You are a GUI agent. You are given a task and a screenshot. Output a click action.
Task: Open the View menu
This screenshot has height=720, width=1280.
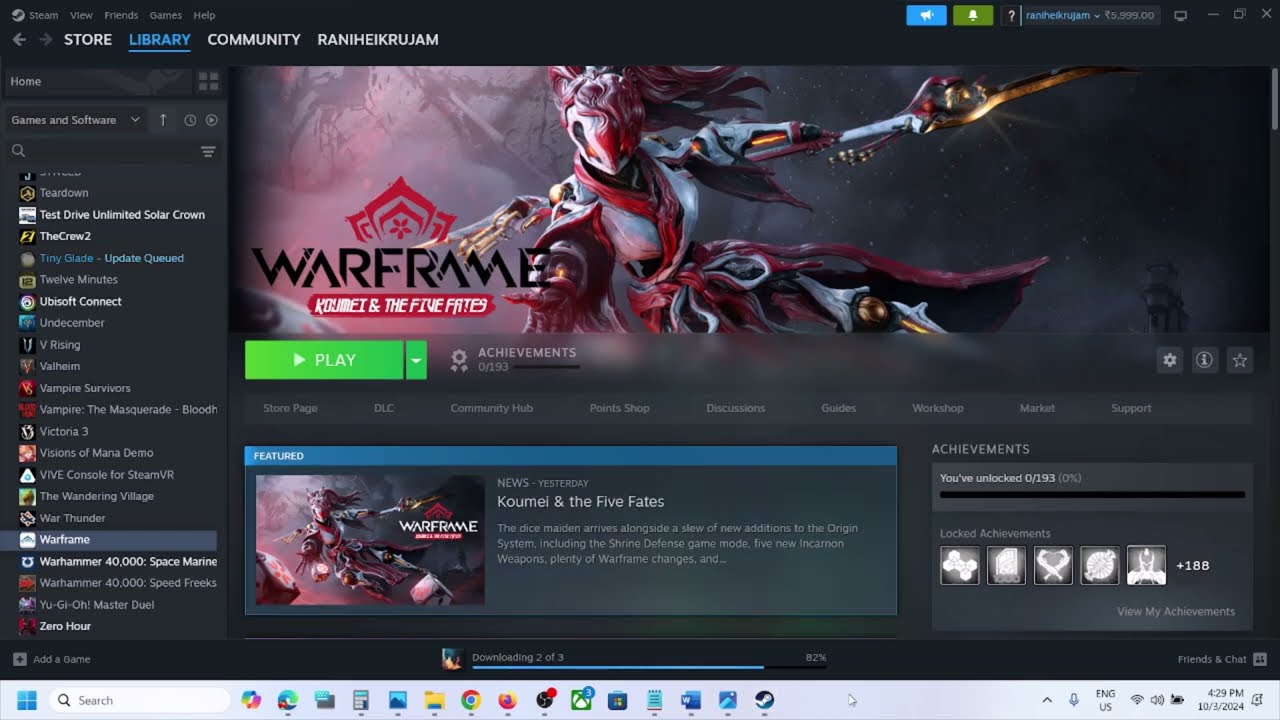coord(81,15)
